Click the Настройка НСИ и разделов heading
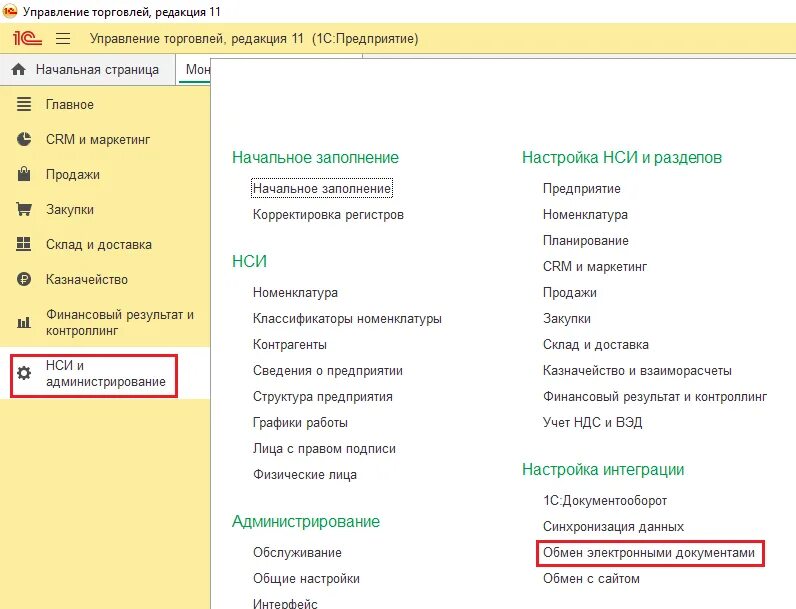The height and width of the screenshot is (609, 796). click(622, 157)
